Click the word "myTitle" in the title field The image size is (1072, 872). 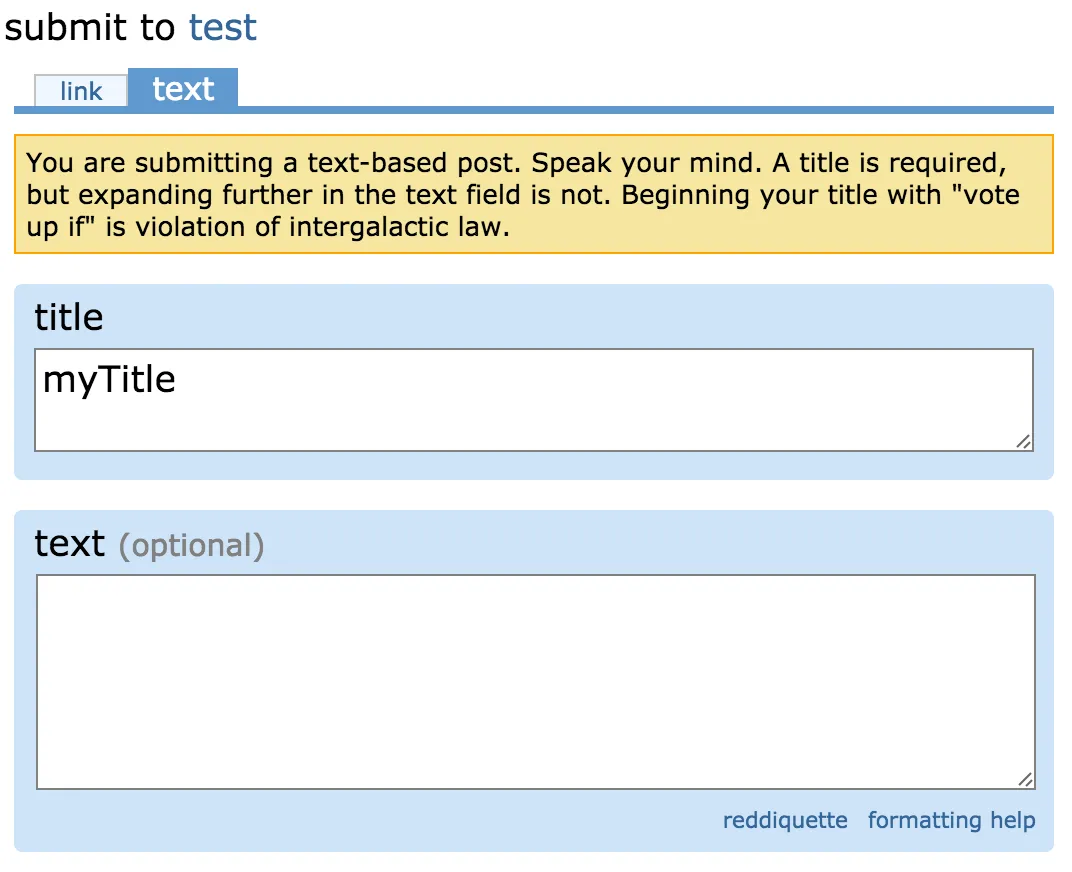point(109,380)
